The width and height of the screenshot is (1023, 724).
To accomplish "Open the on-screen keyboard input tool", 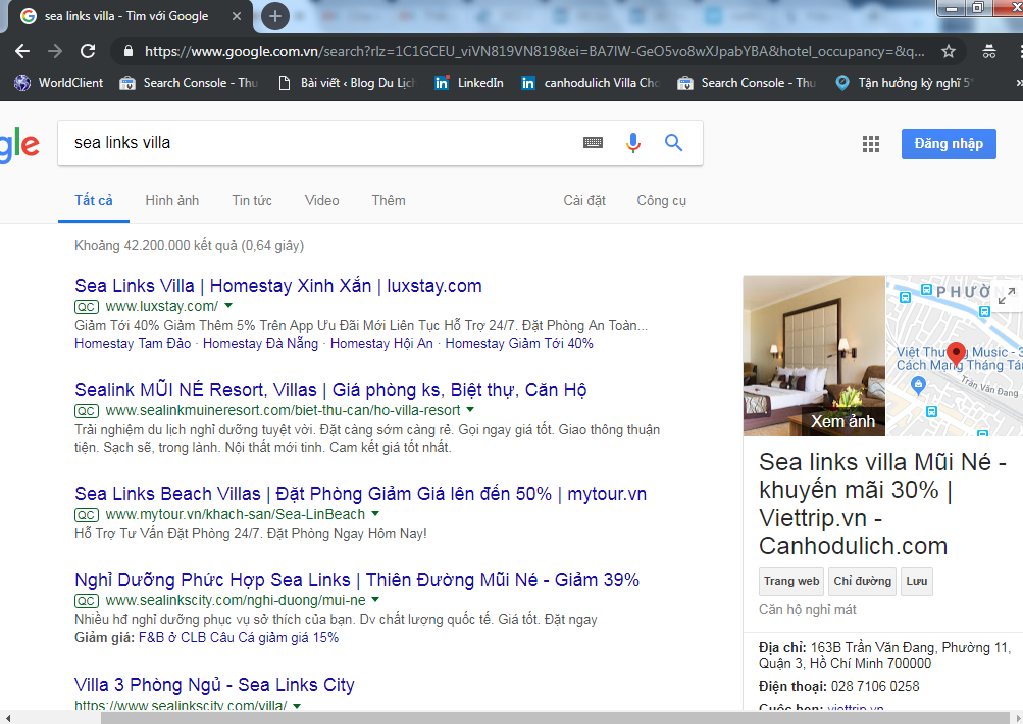I will click(x=593, y=142).
